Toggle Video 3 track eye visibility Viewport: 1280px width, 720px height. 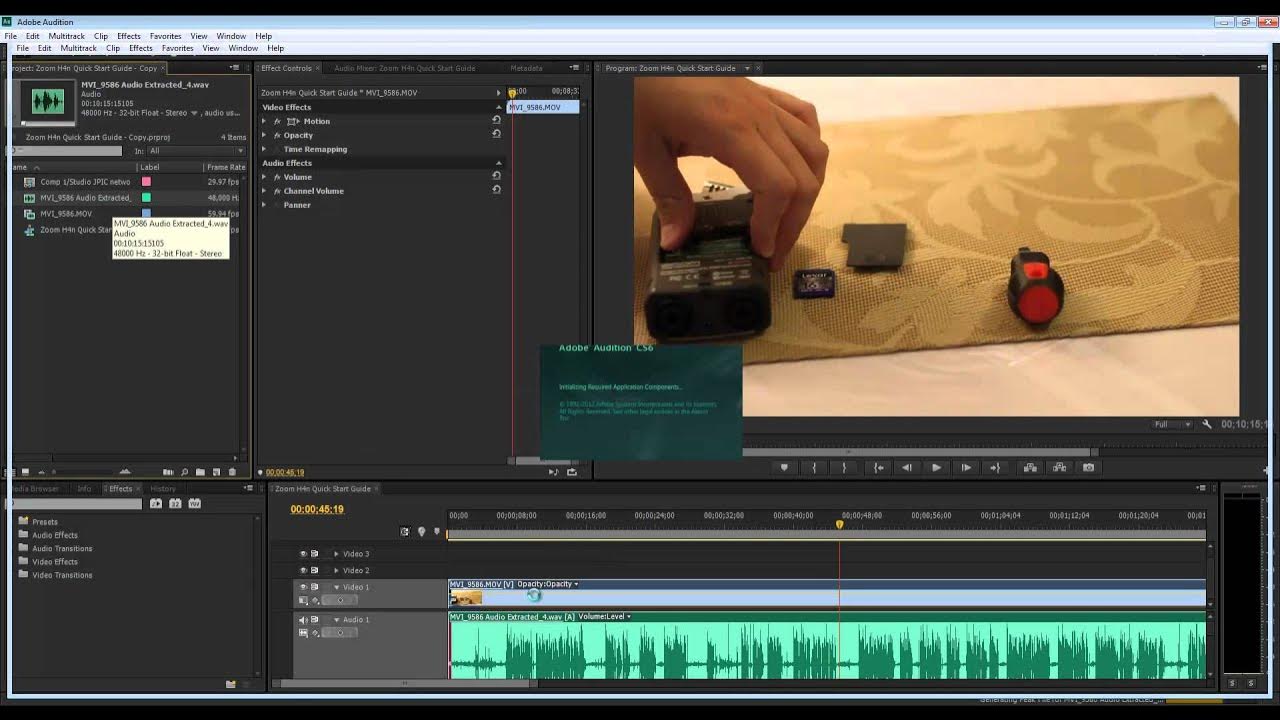point(303,553)
